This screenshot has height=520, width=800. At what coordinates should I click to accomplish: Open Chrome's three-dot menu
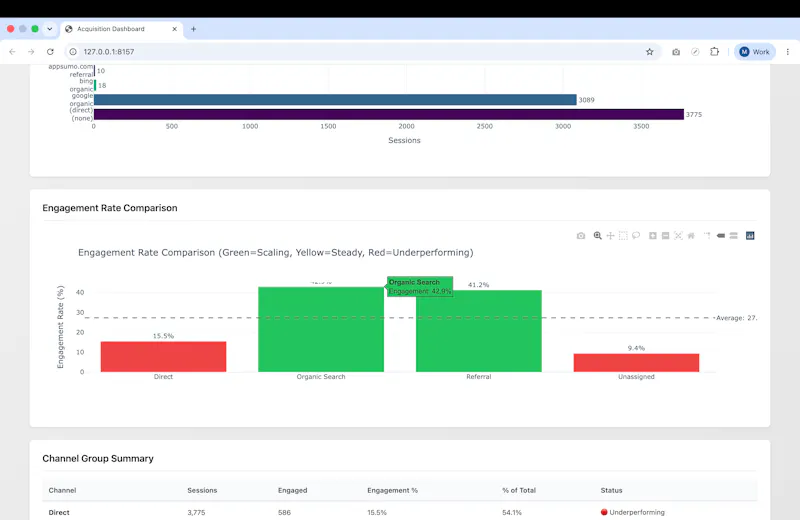[x=788, y=52]
